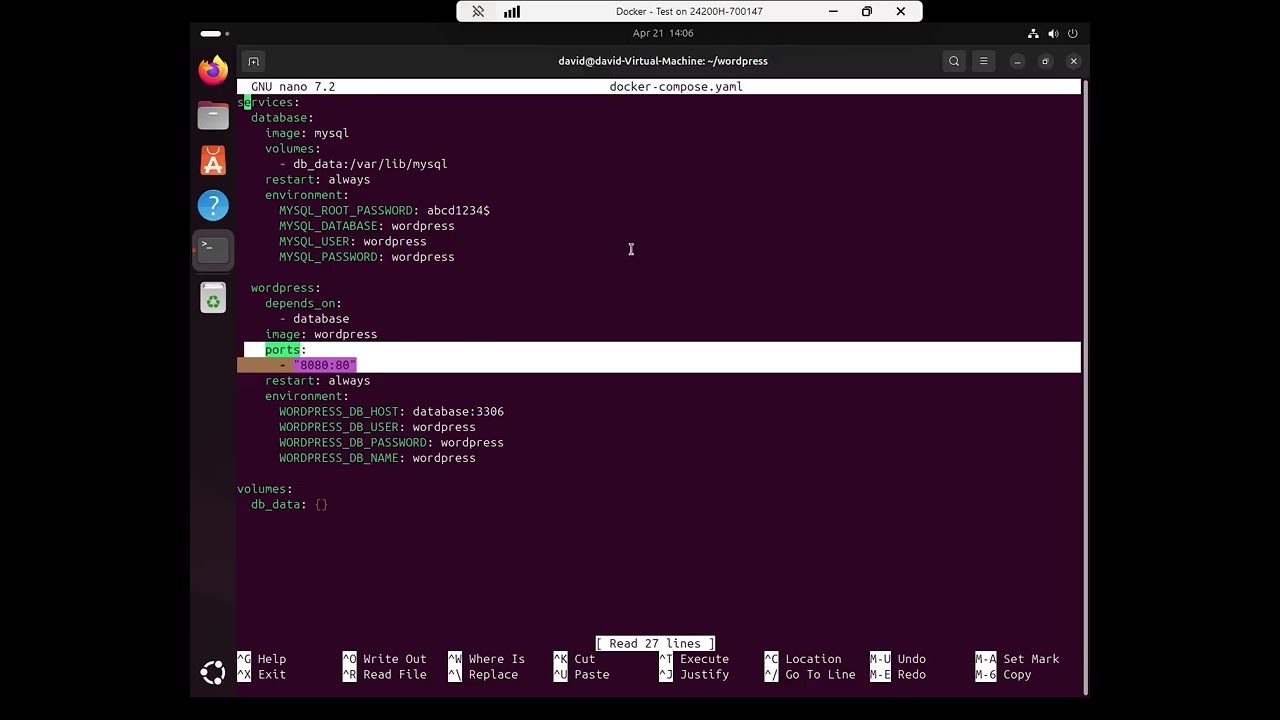The image size is (1280, 720).
Task: Click the M-6 Copy shortcut
Action: click(x=1004, y=675)
